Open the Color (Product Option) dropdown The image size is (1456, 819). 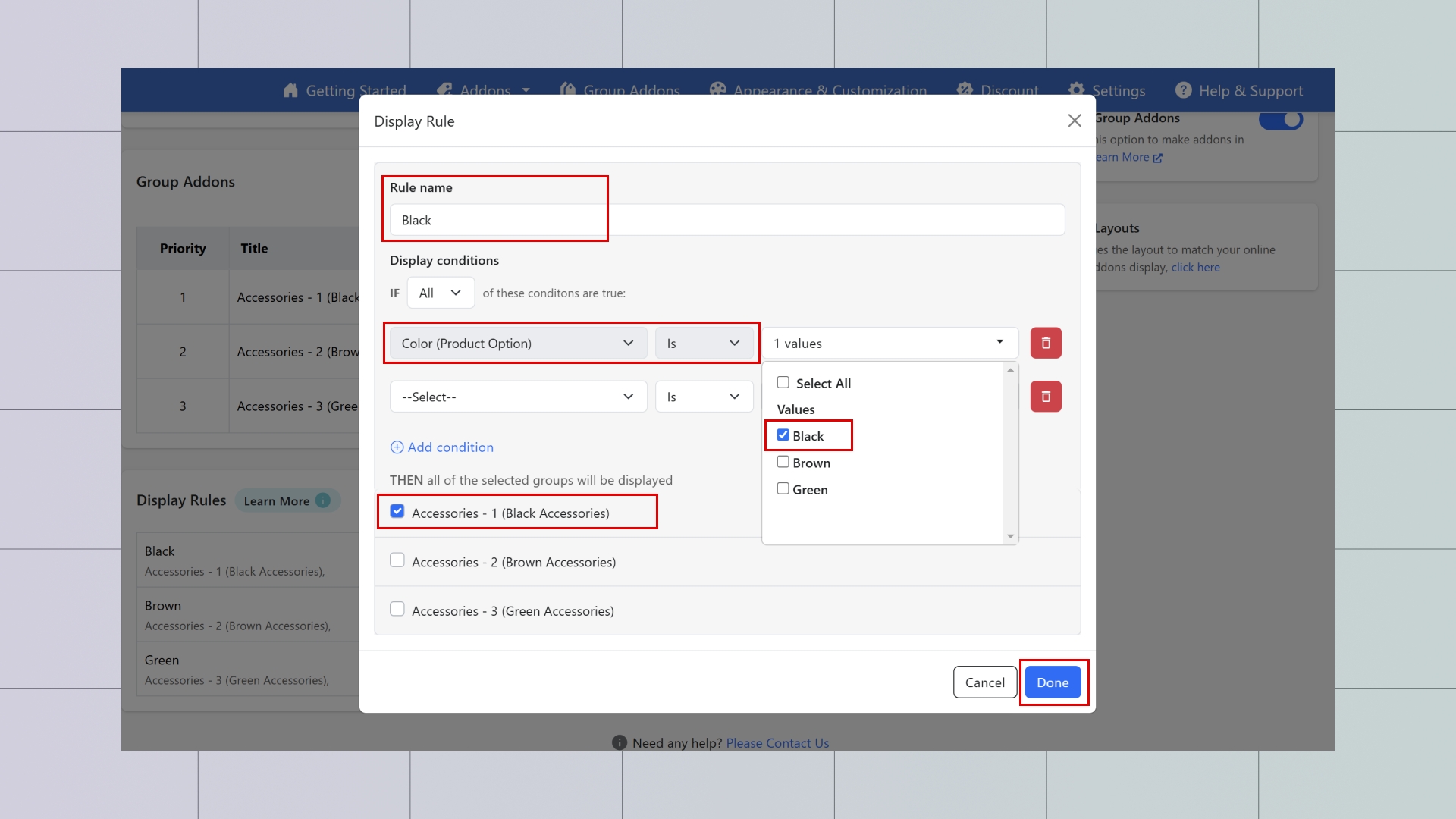(x=518, y=344)
